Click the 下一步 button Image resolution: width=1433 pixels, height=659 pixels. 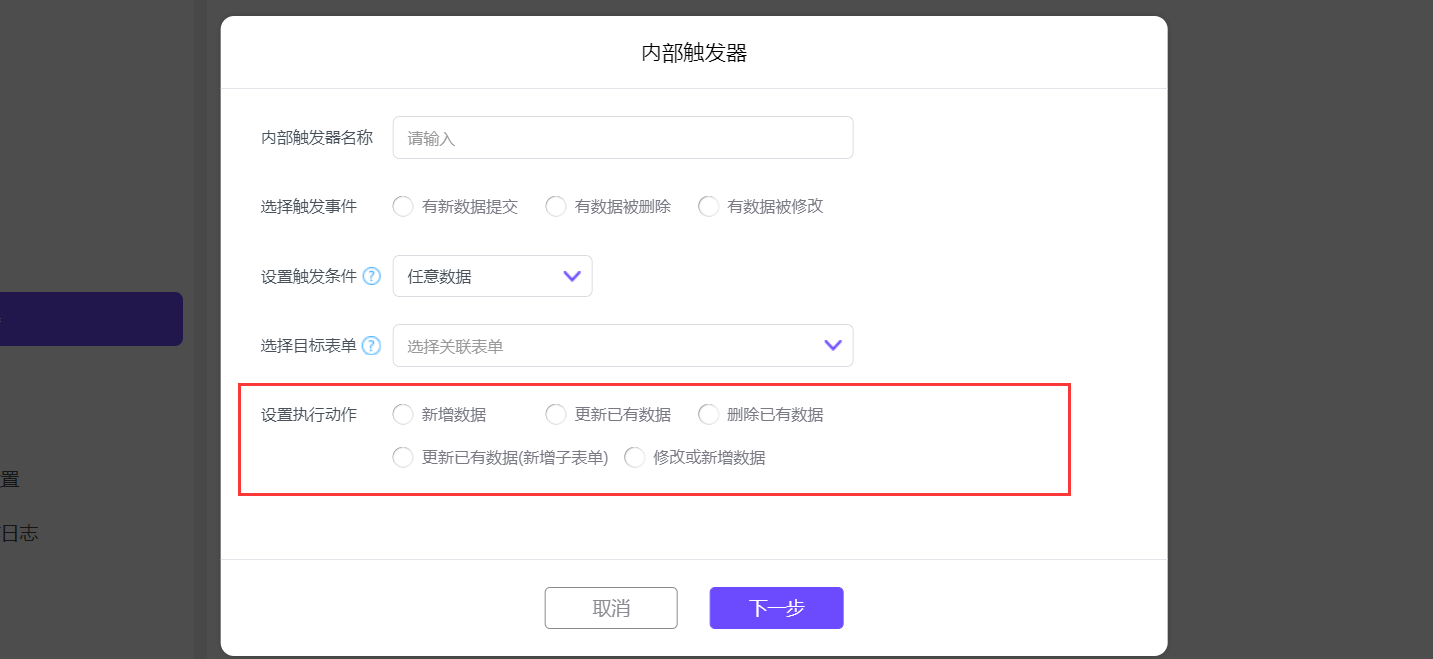776,608
